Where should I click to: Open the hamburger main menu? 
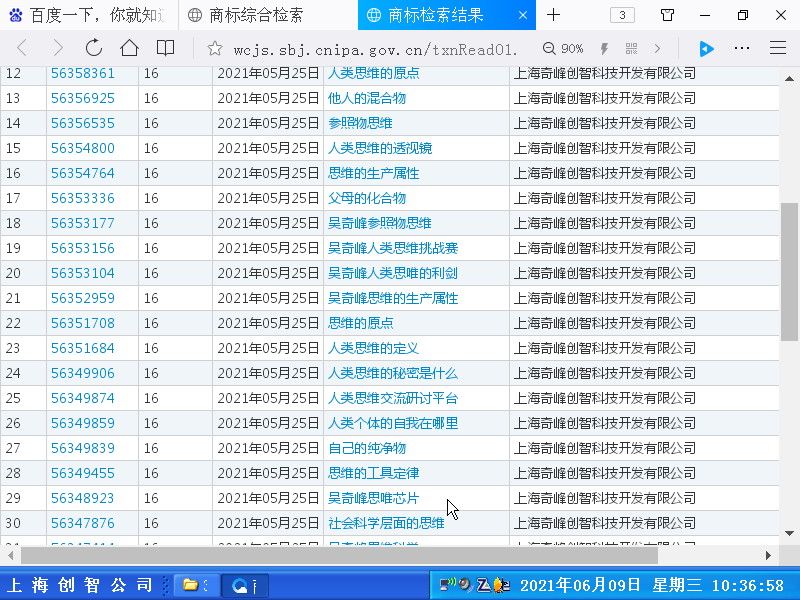777,48
